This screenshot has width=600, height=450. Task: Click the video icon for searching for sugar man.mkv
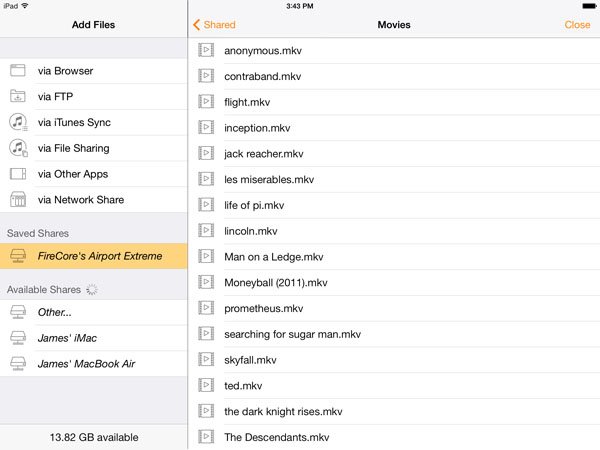pos(206,333)
